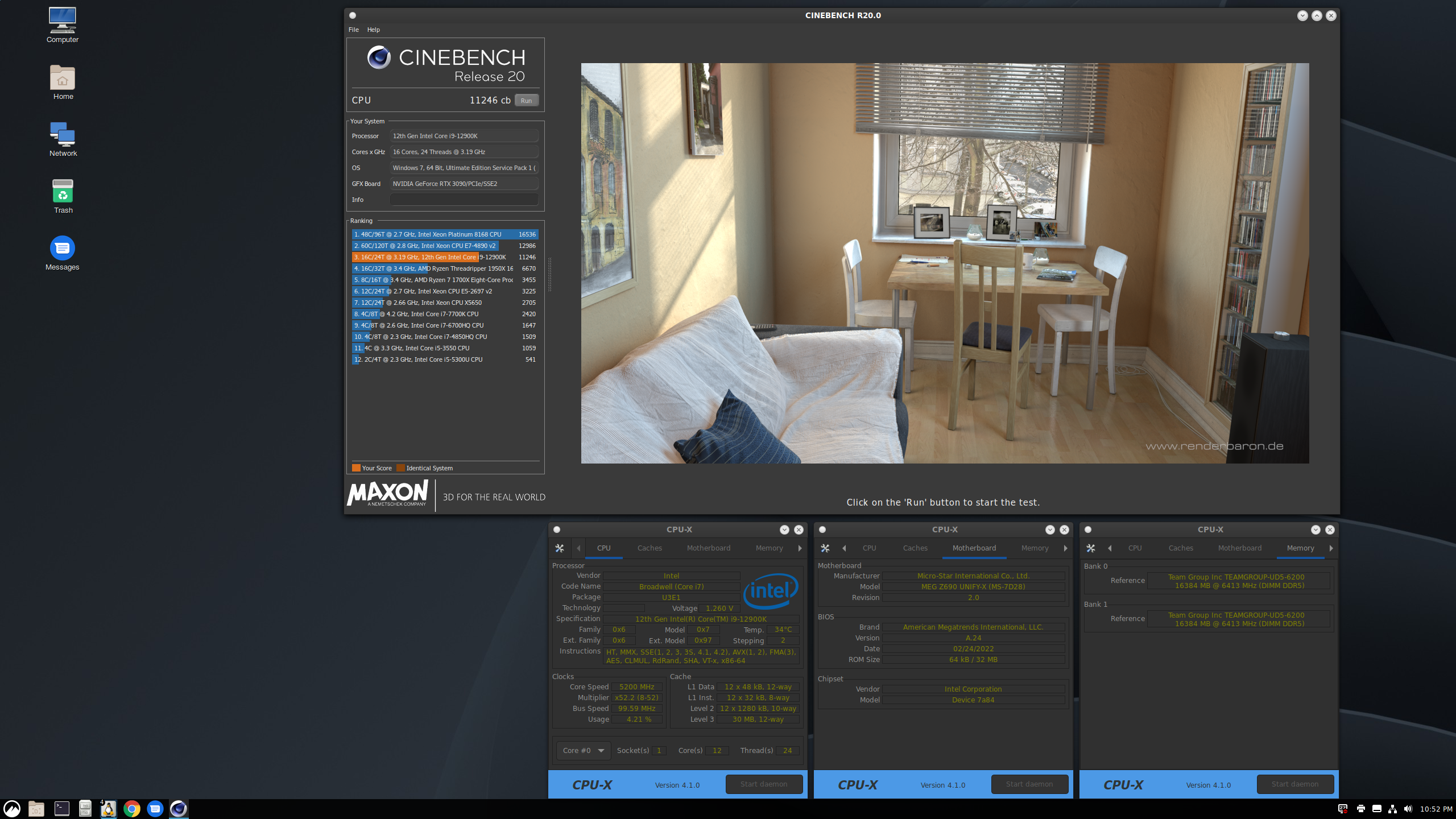Select ranking row Xeon Platinum 8168 CPU

pos(445,234)
